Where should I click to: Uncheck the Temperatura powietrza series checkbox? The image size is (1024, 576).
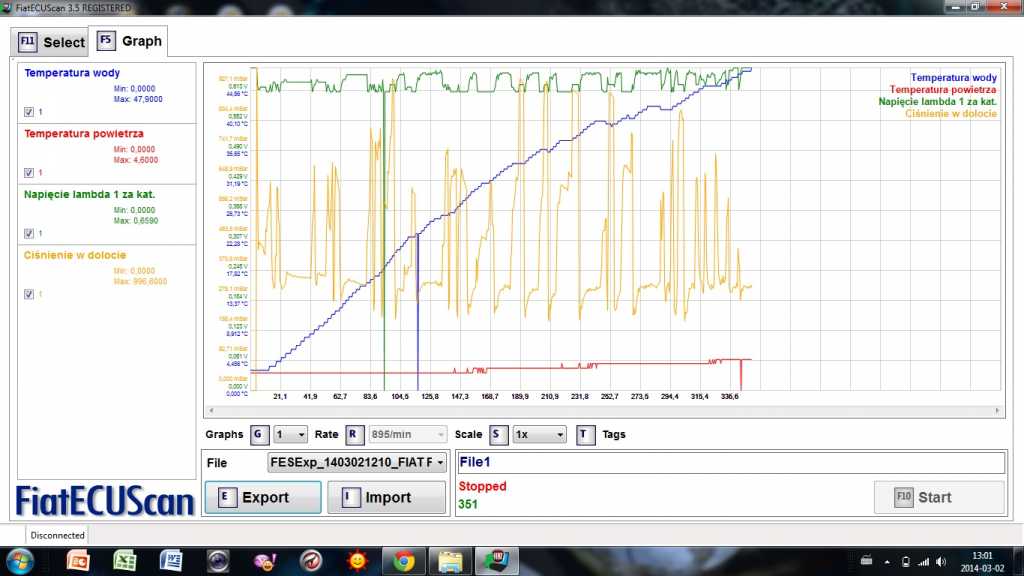coord(29,173)
